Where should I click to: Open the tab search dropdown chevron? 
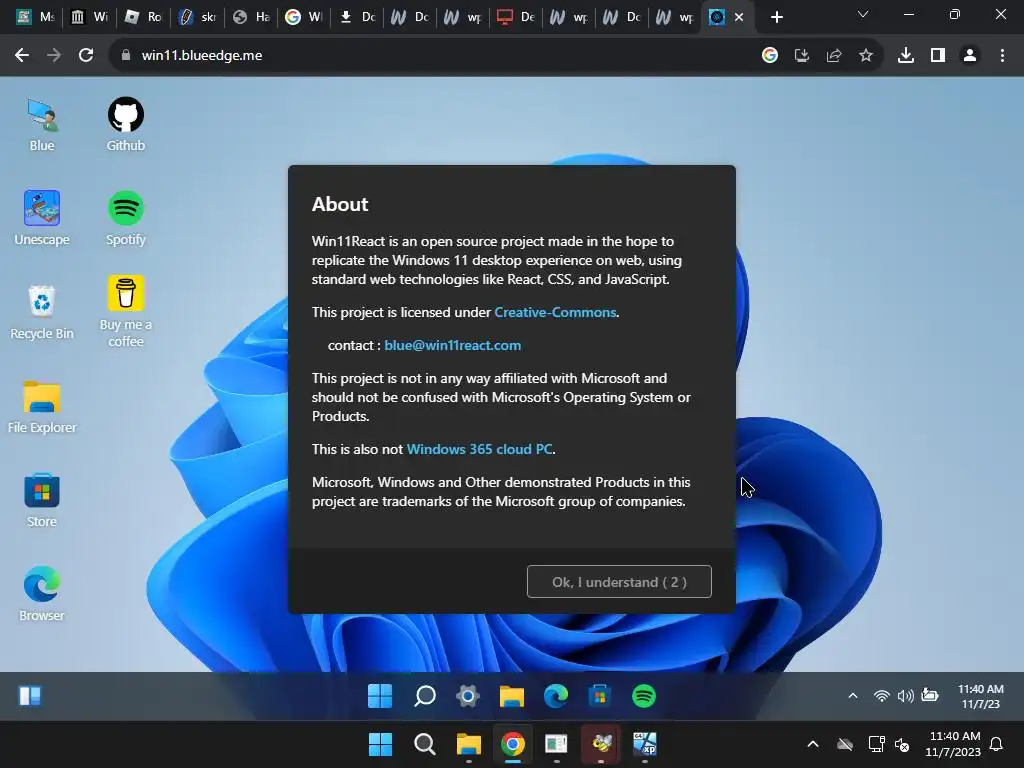(x=863, y=14)
